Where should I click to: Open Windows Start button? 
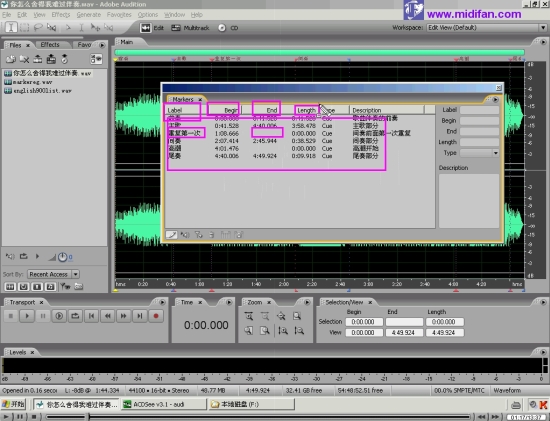pos(14,405)
